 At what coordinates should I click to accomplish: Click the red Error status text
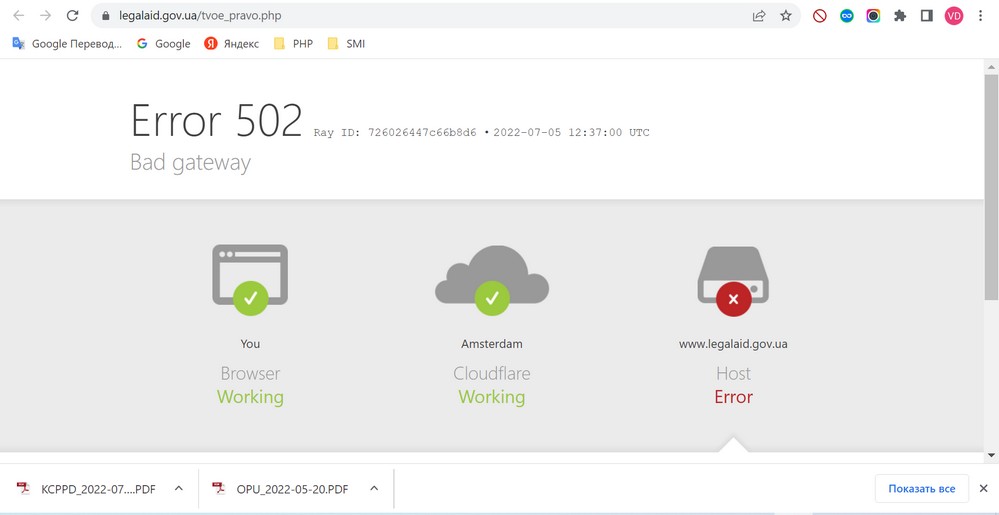coord(733,397)
